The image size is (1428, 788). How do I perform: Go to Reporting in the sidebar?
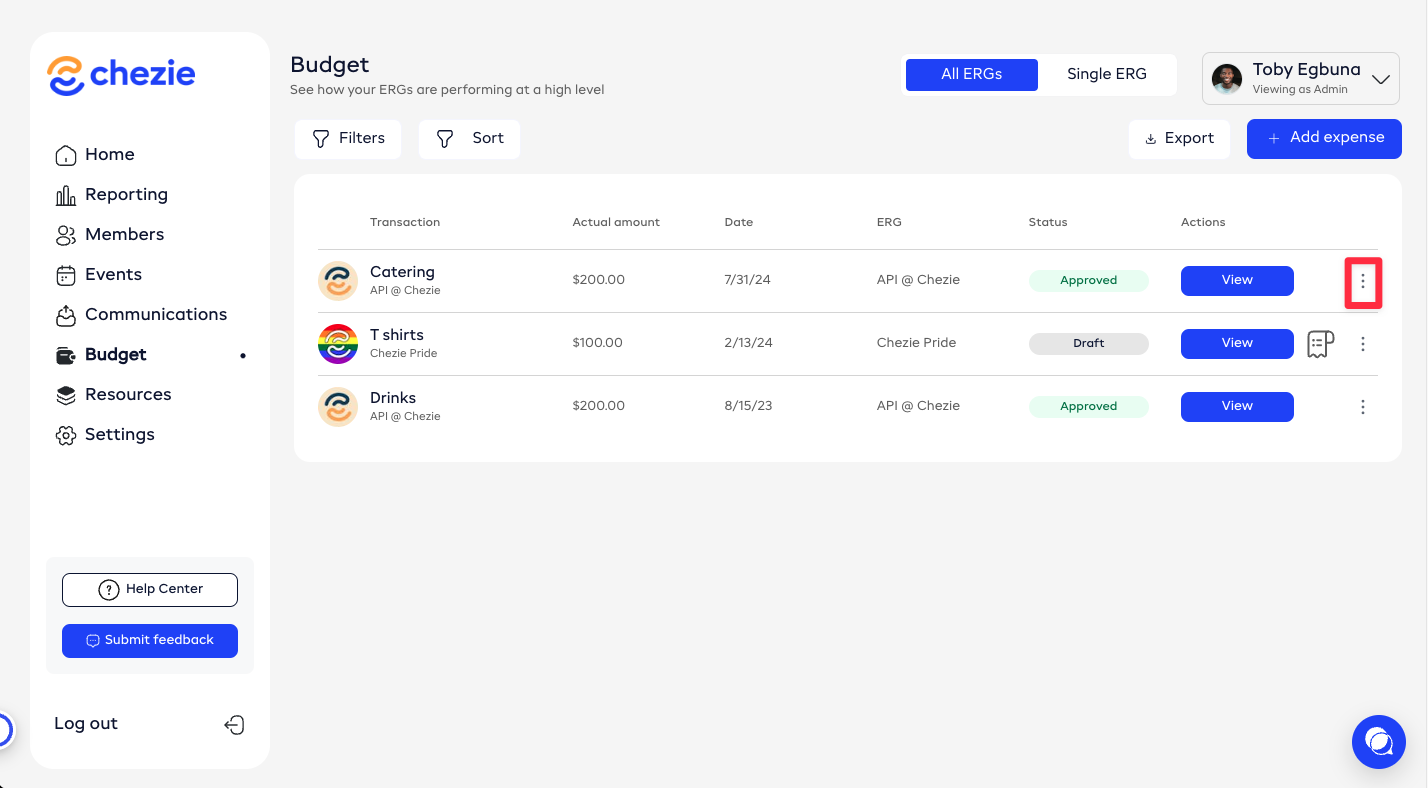(x=126, y=195)
